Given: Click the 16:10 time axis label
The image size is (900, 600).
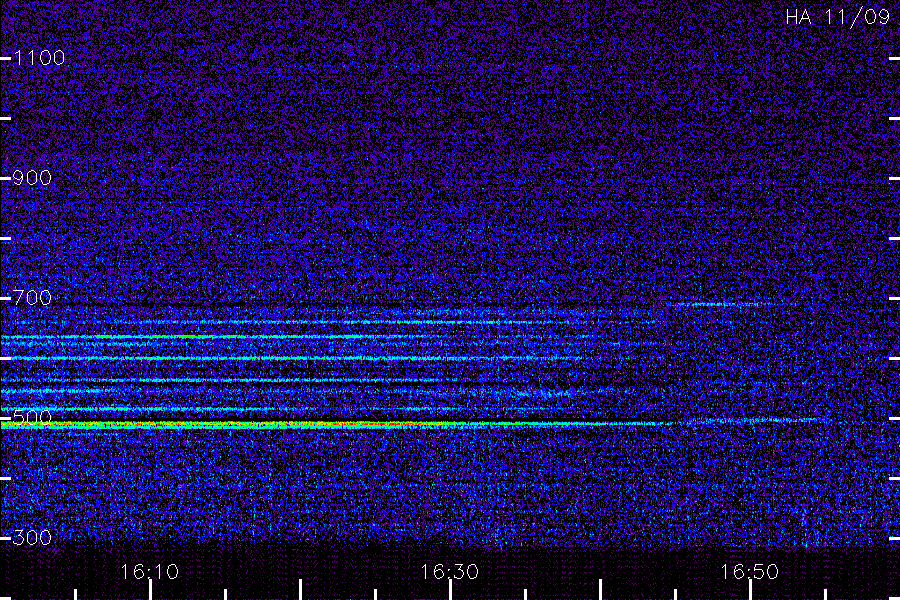Looking at the screenshot, I should click(x=149, y=571).
